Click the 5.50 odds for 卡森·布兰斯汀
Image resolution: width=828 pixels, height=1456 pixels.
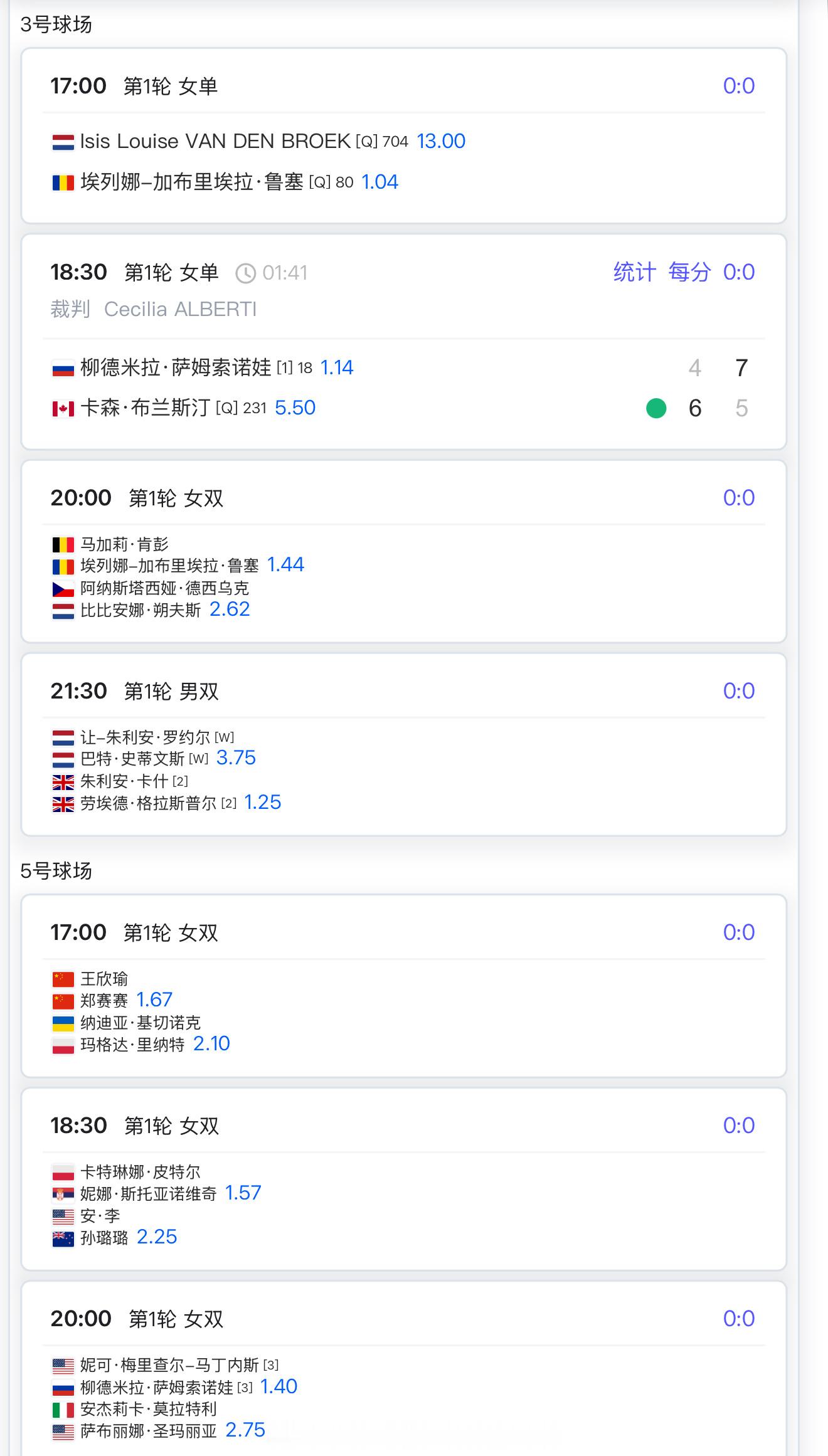coord(295,408)
